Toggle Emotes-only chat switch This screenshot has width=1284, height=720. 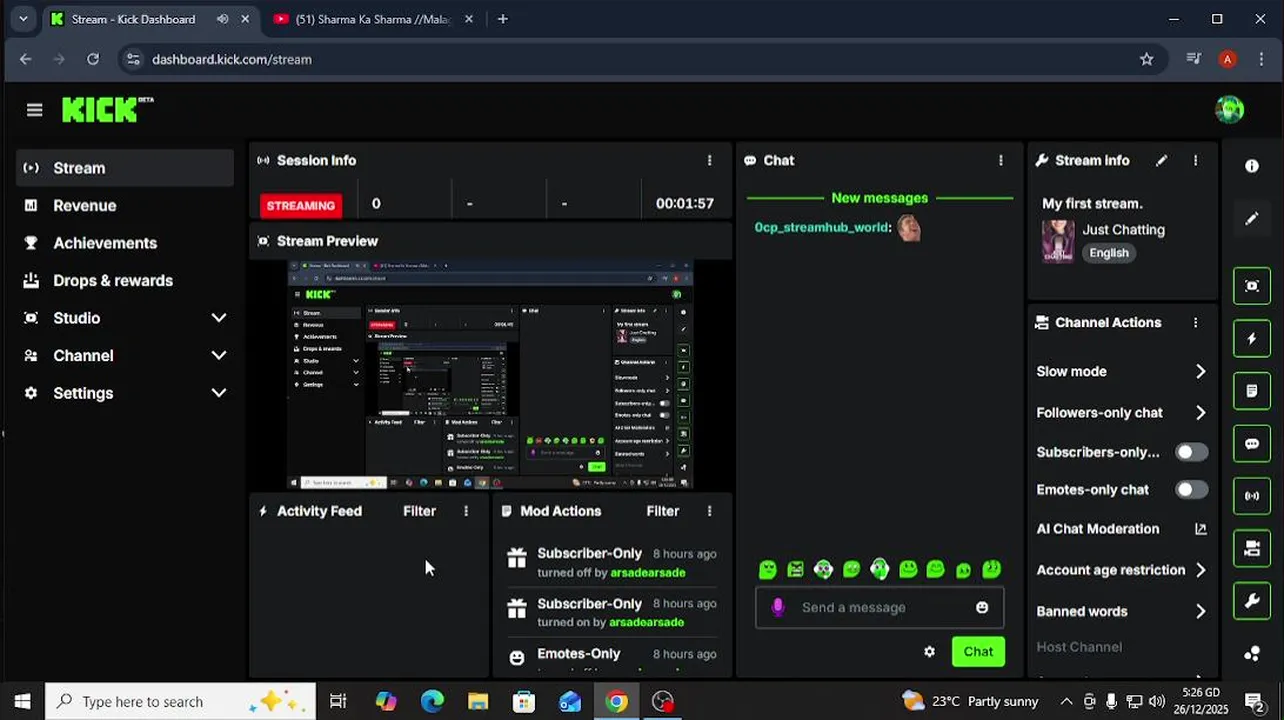point(1191,490)
